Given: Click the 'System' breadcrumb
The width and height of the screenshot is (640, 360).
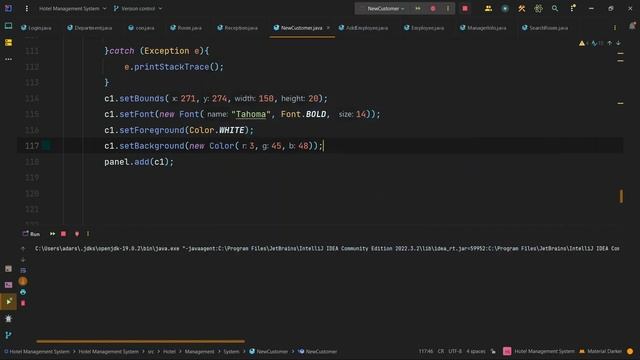Looking at the screenshot, I should (231, 351).
